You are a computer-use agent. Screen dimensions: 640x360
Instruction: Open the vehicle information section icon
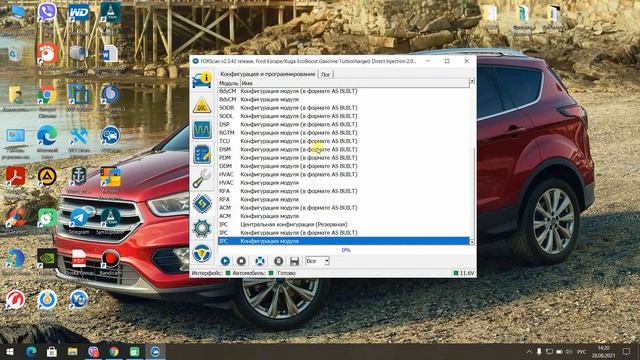[202, 80]
